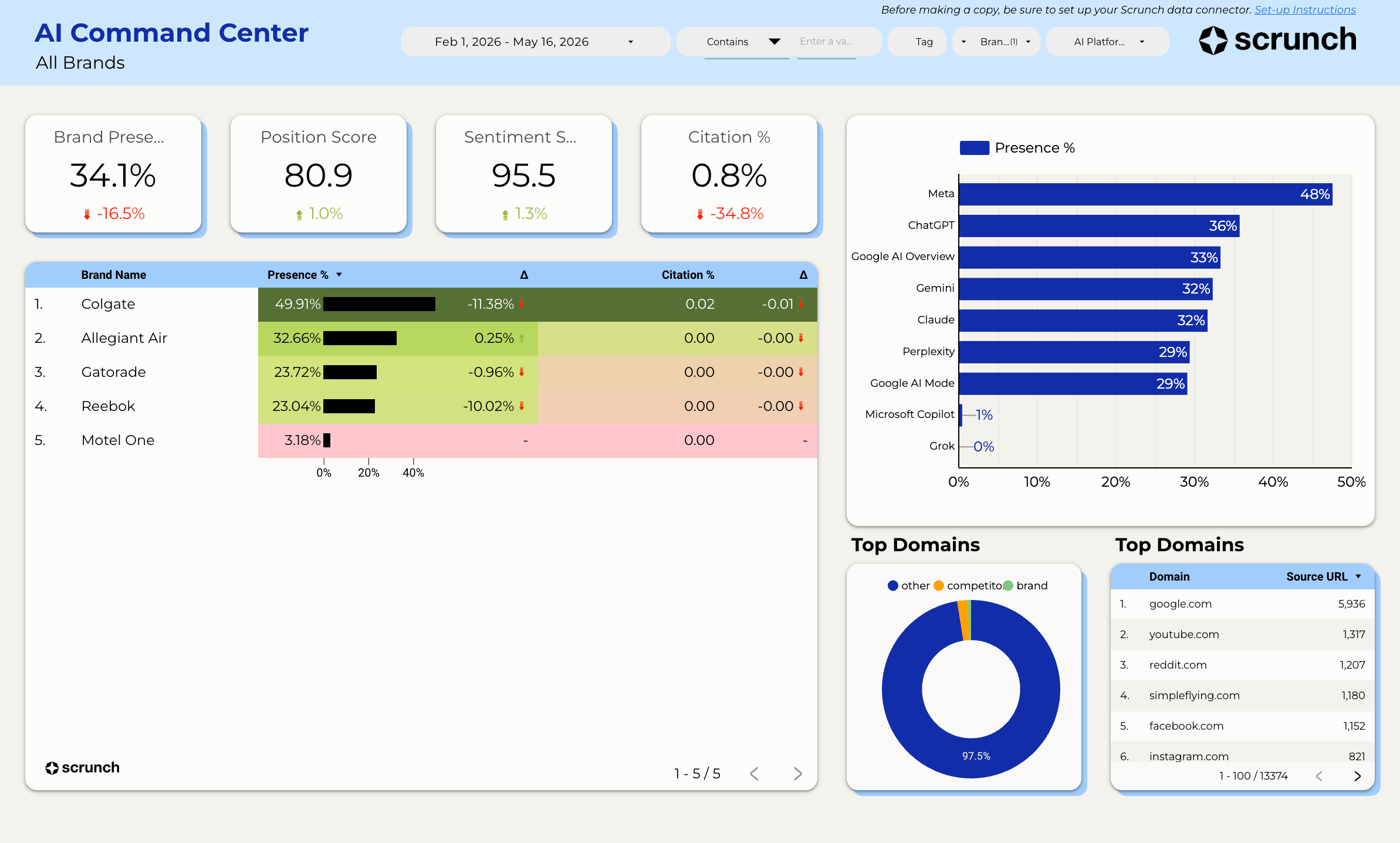Sort by the Presence delta column header
Viewport: 1400px width, 843px height.
pyautogui.click(x=524, y=275)
